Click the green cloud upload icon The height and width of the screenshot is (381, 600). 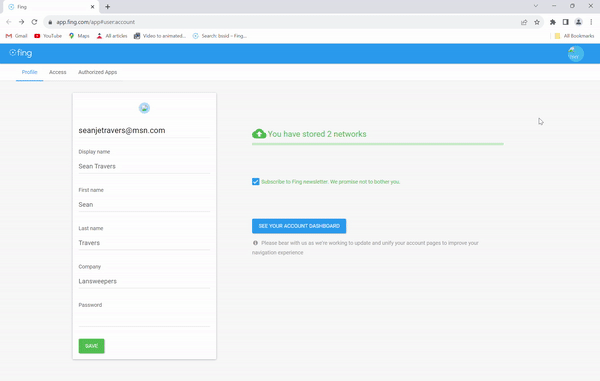point(259,134)
